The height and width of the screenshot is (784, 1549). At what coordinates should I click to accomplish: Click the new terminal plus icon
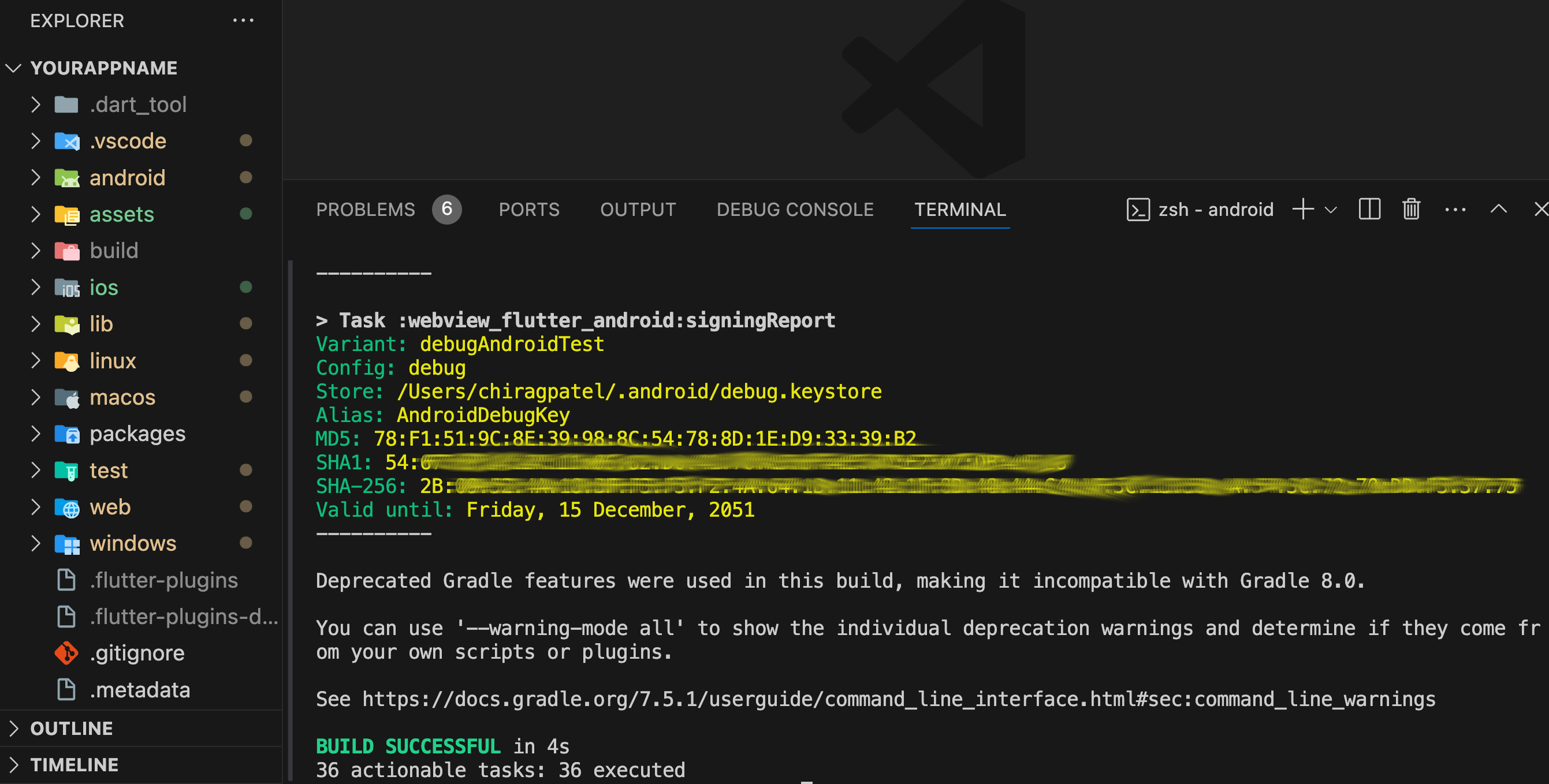coord(1302,209)
